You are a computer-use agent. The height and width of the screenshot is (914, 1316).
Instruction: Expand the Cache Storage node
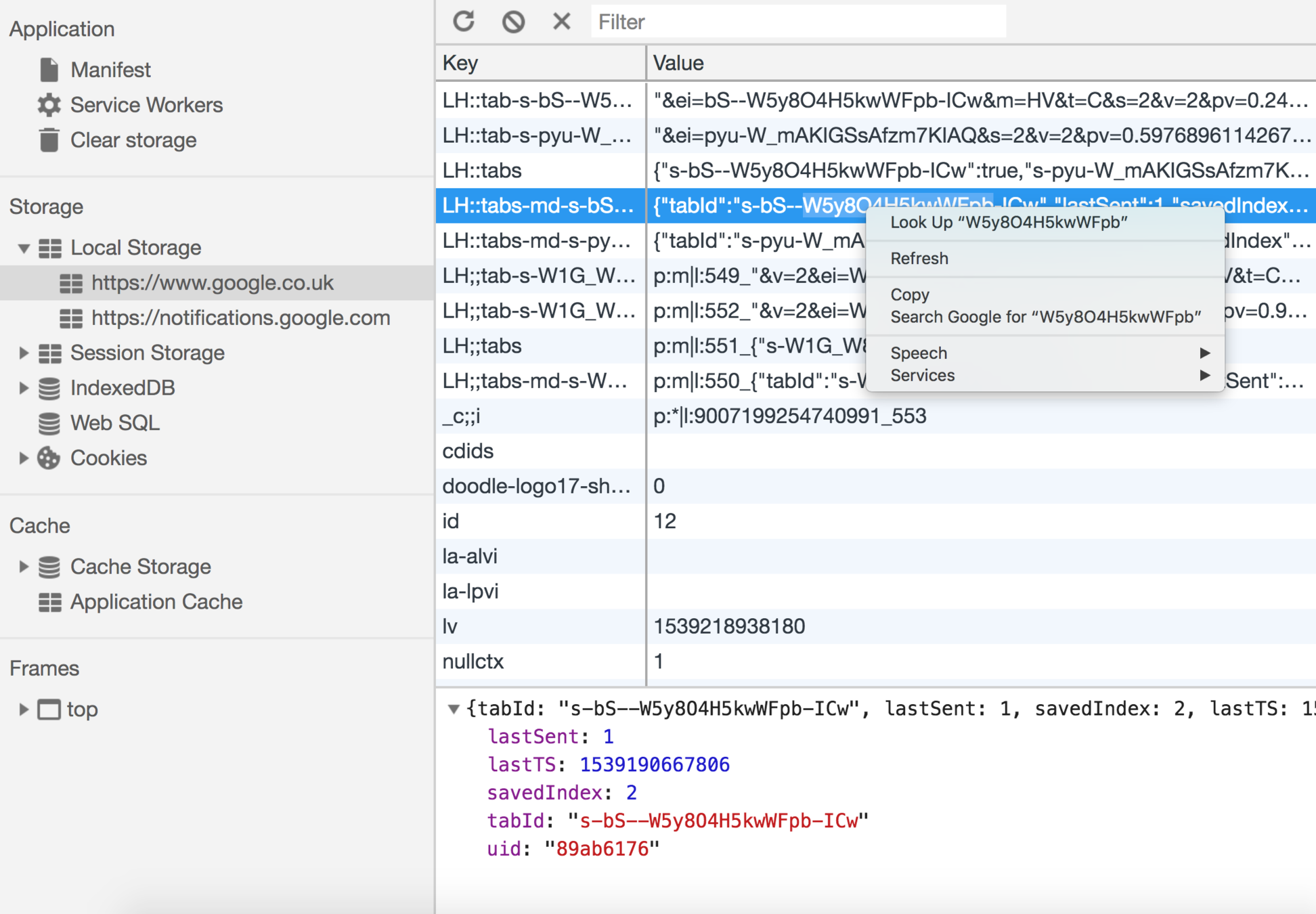click(x=24, y=567)
